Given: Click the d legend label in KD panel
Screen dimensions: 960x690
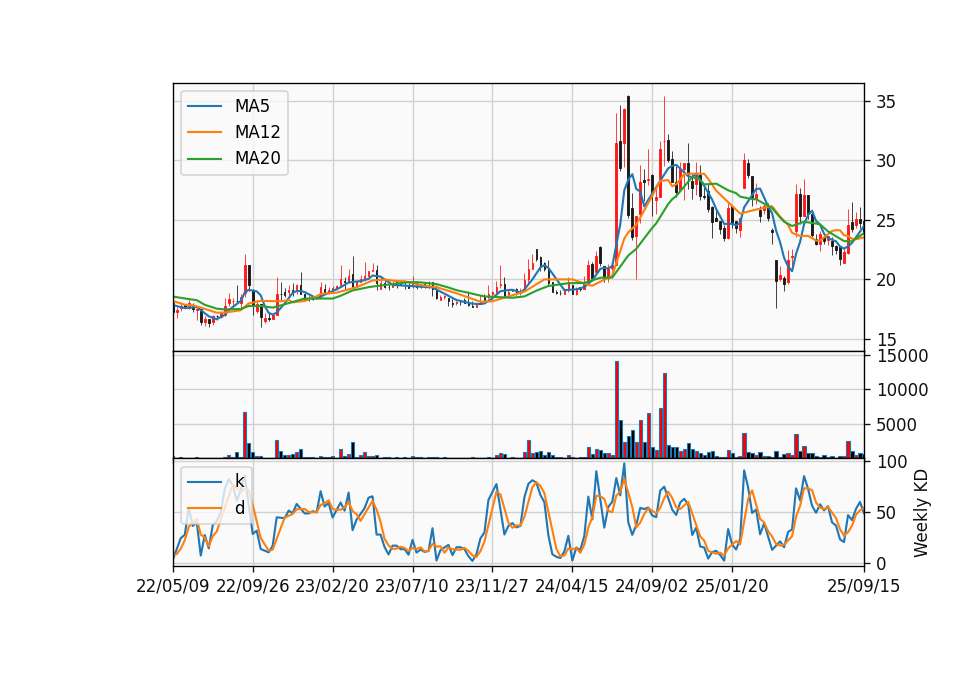Looking at the screenshot, I should pyautogui.click(x=239, y=508).
